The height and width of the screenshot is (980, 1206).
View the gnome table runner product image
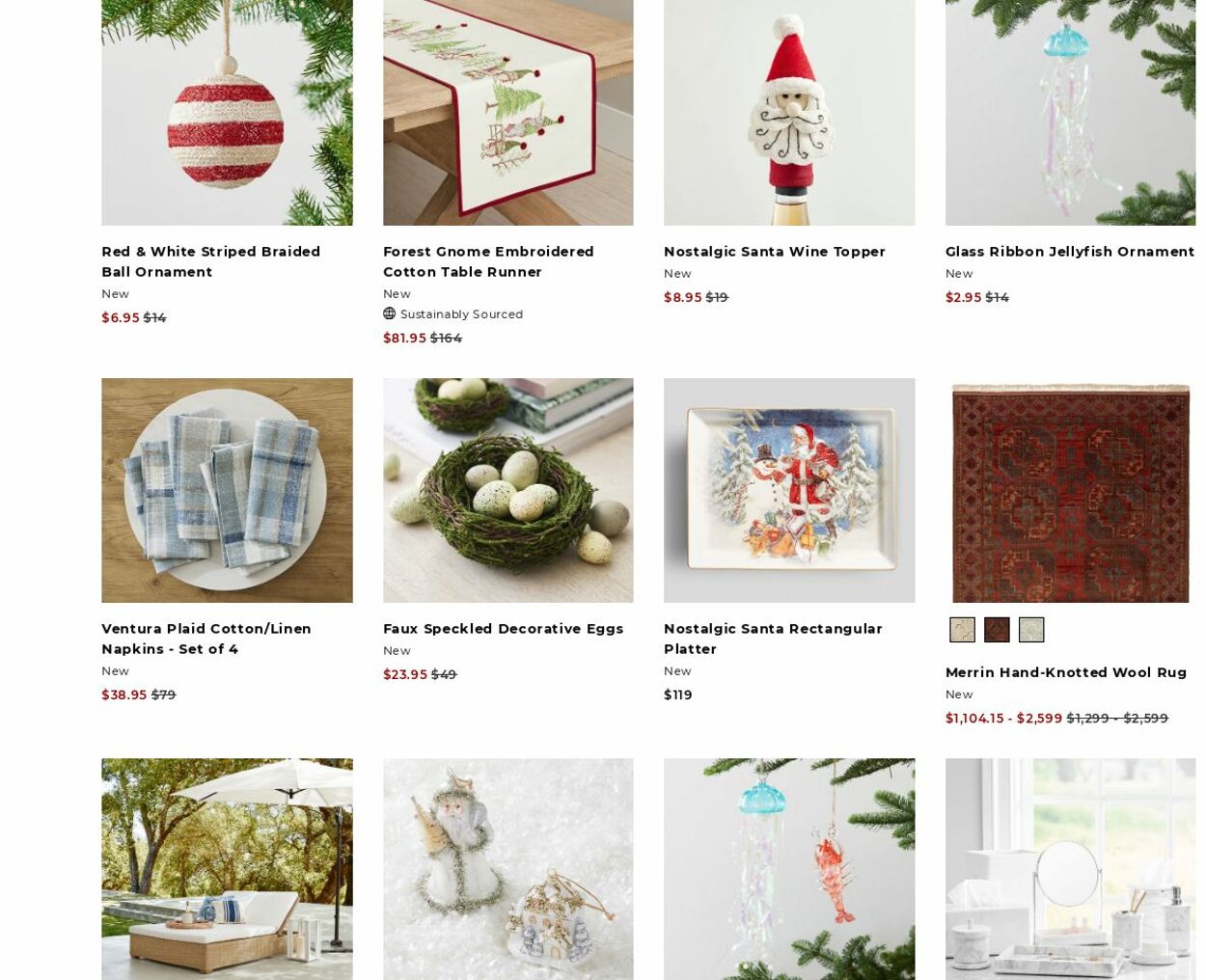508,113
